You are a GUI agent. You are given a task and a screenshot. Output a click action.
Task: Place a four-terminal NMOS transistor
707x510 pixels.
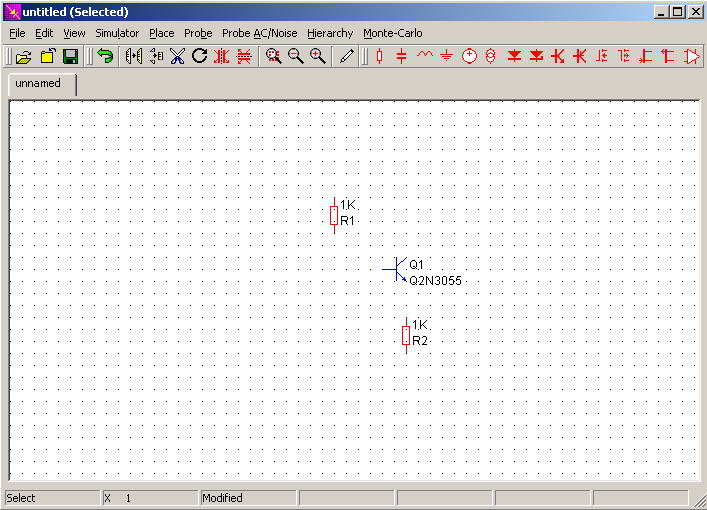602,56
